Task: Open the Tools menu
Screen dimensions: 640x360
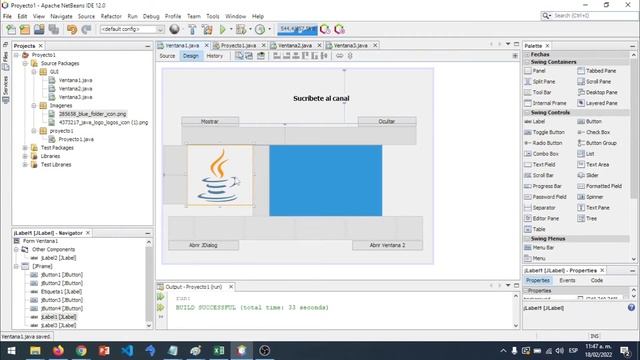Action: (213, 16)
